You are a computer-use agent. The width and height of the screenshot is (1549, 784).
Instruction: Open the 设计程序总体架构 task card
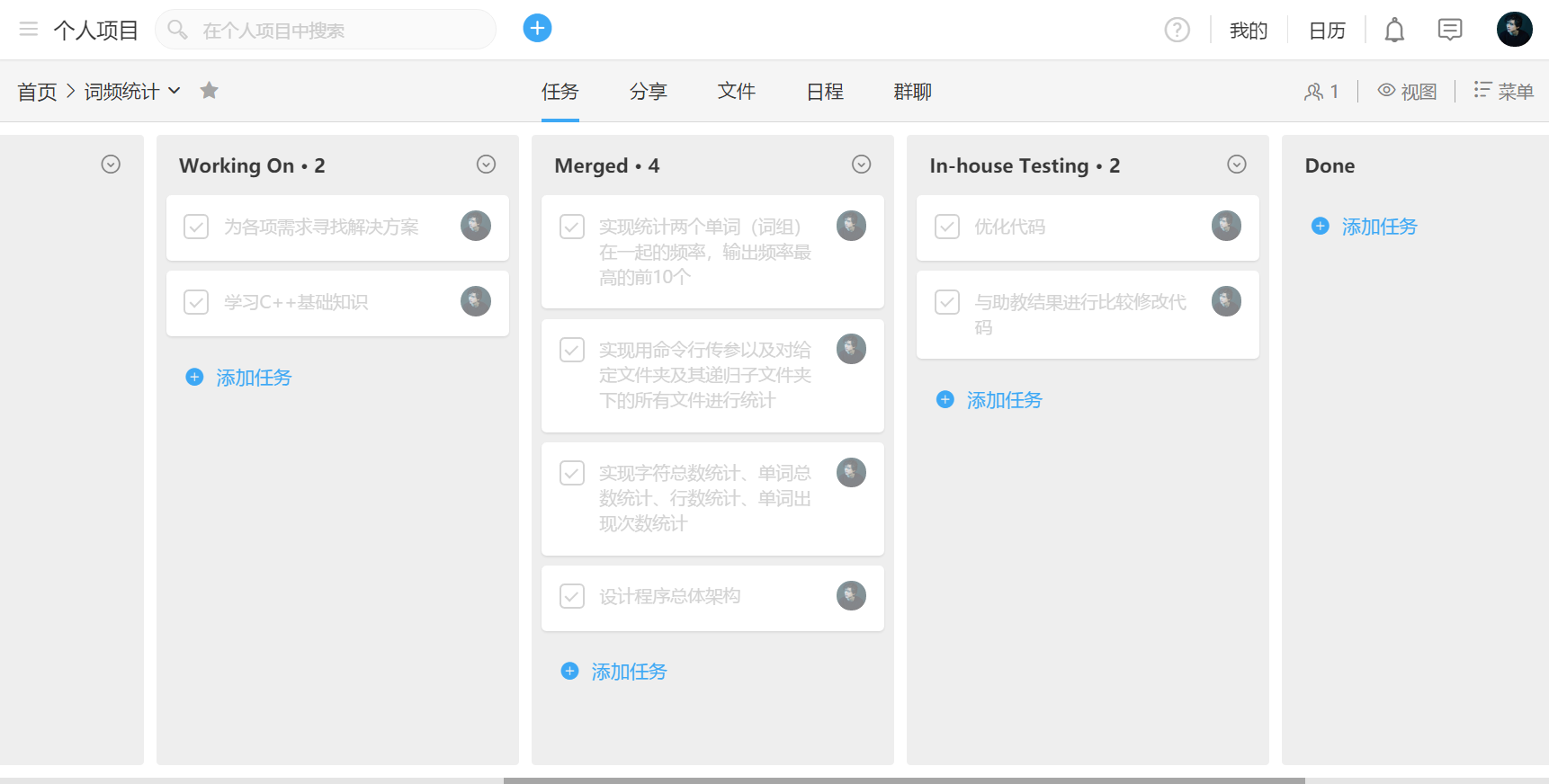point(712,598)
